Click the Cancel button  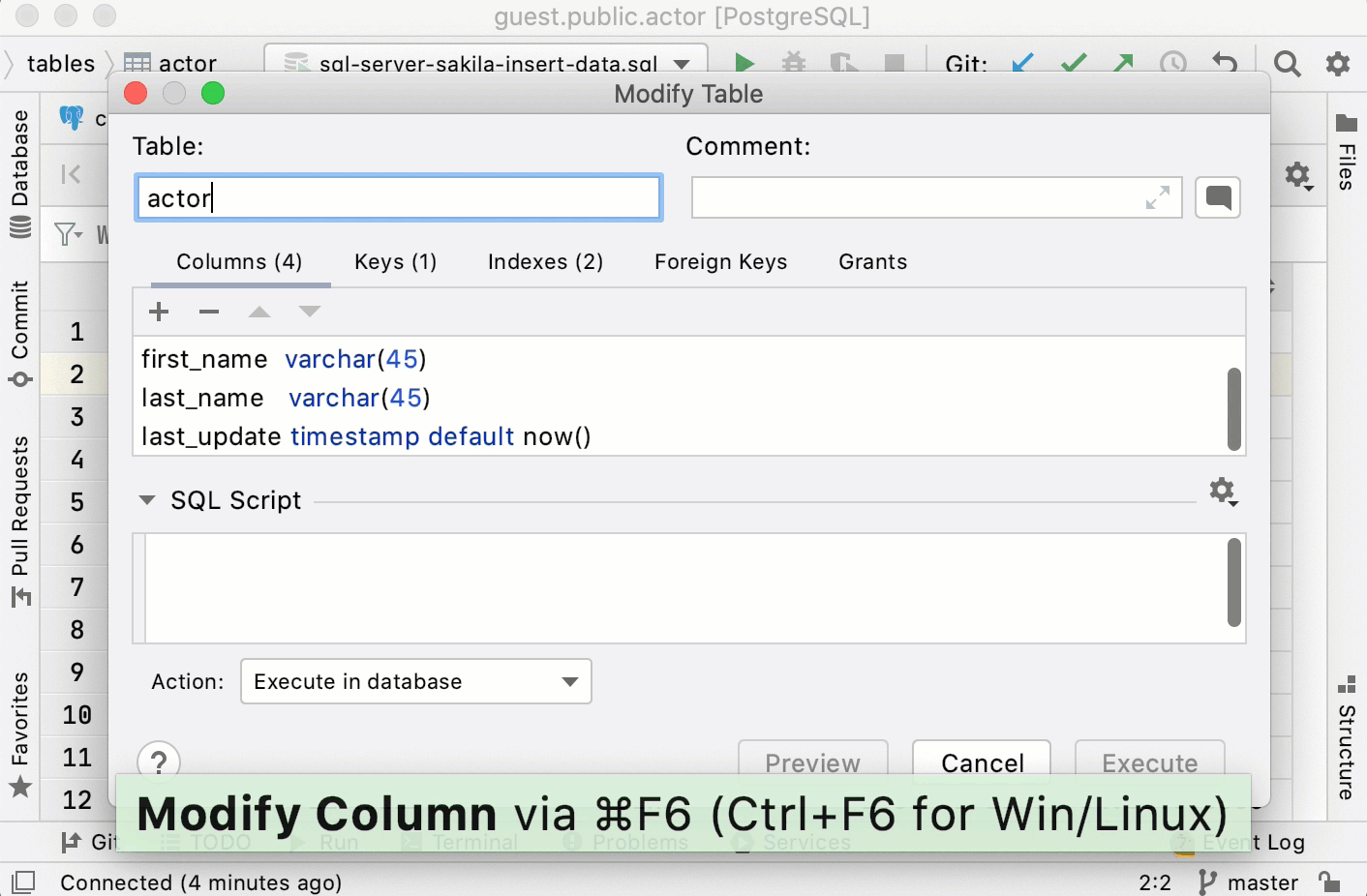(982, 762)
